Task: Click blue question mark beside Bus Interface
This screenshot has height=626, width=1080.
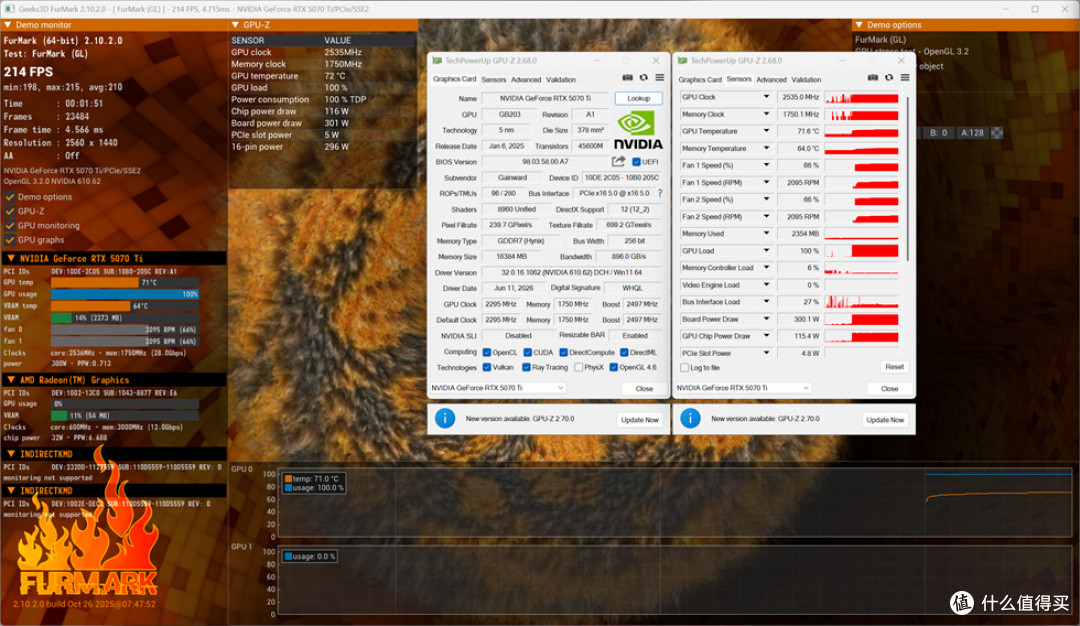Action: pyautogui.click(x=660, y=194)
